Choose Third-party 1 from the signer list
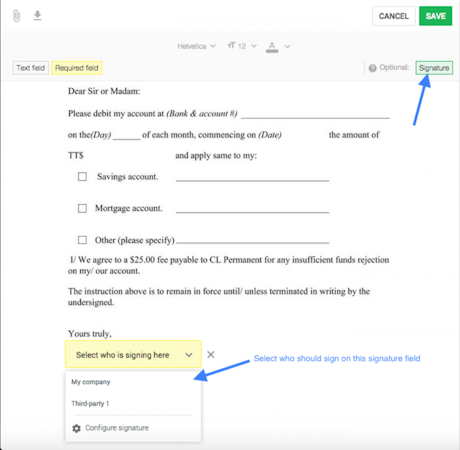This screenshot has height=450, width=460. (90, 404)
